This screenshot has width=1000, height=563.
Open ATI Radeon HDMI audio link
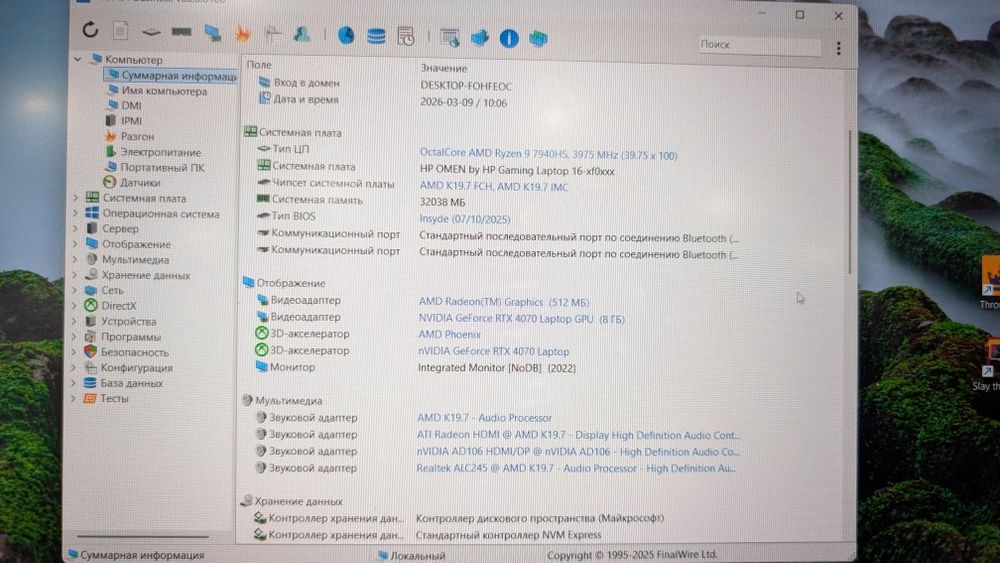click(x=578, y=435)
